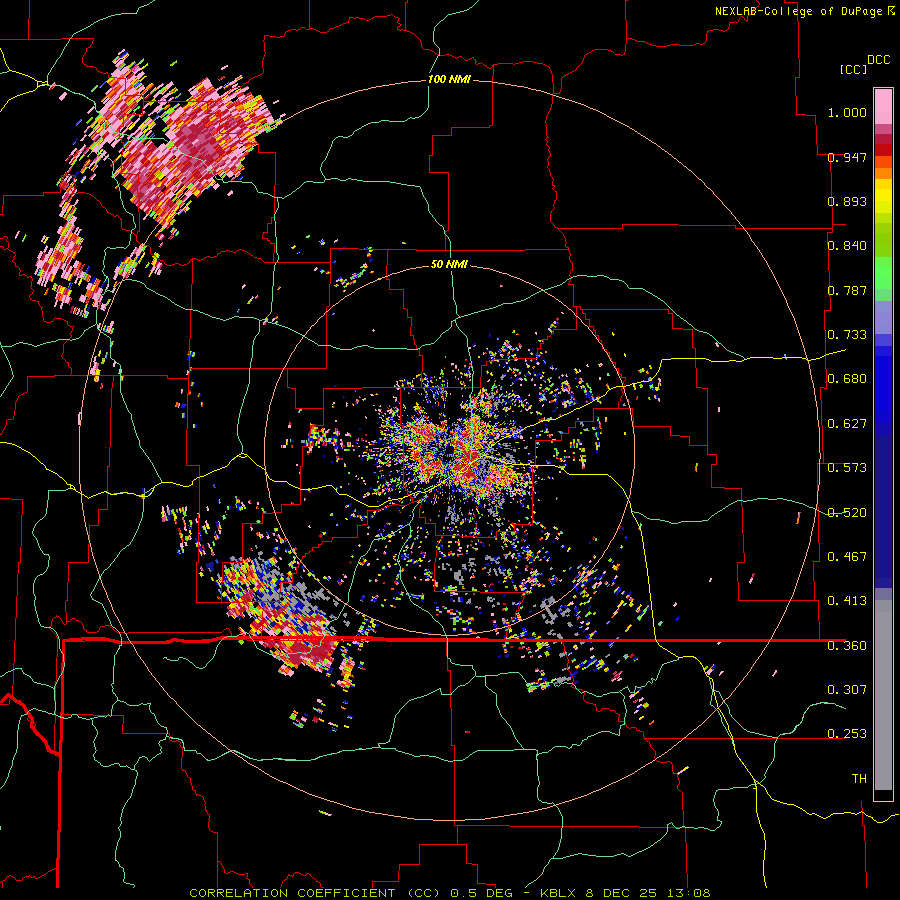The image size is (900, 900).
Task: Click the 0.893 scale value
Action: (847, 201)
